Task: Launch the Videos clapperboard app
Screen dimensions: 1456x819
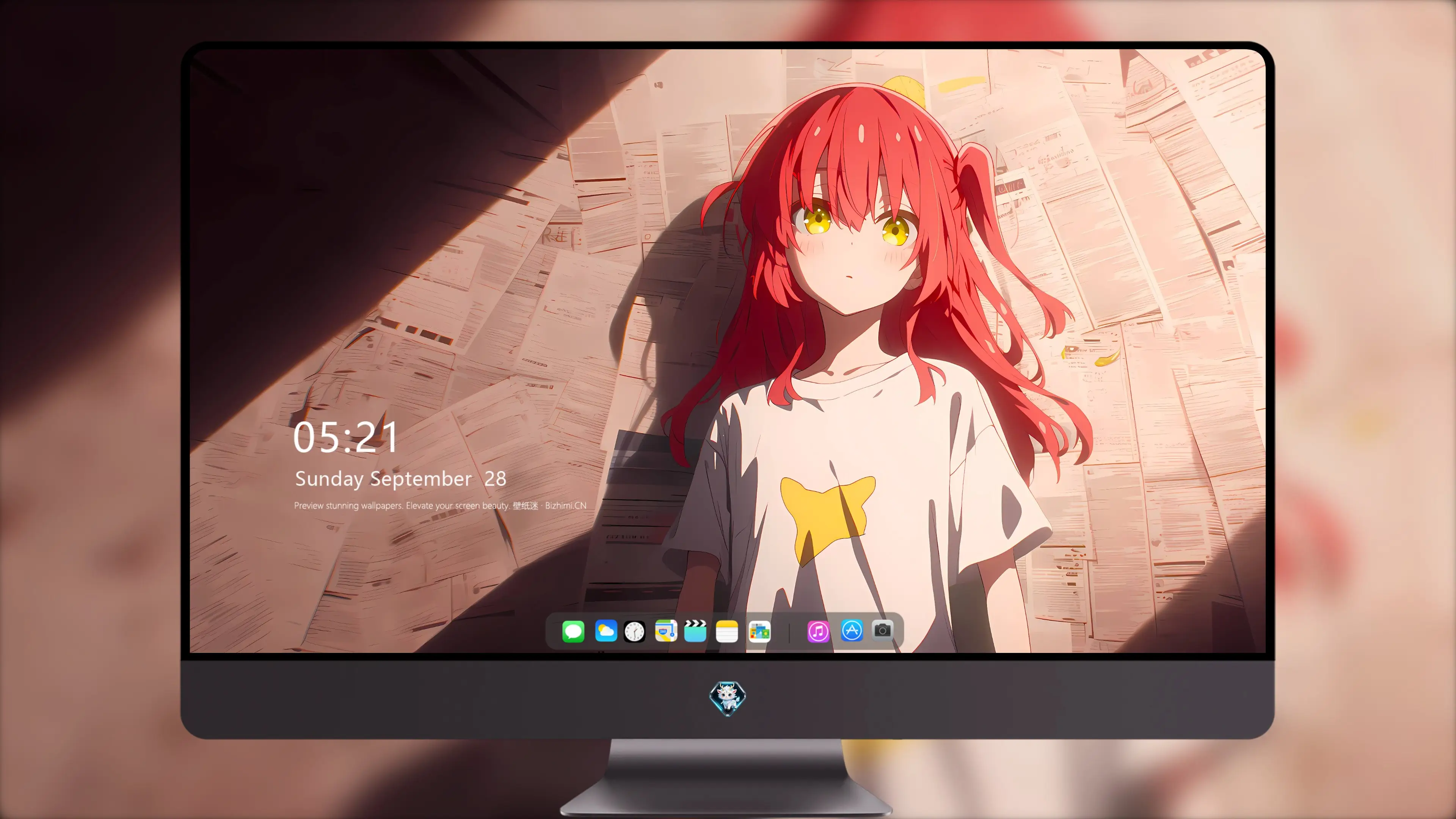Action: [x=695, y=631]
